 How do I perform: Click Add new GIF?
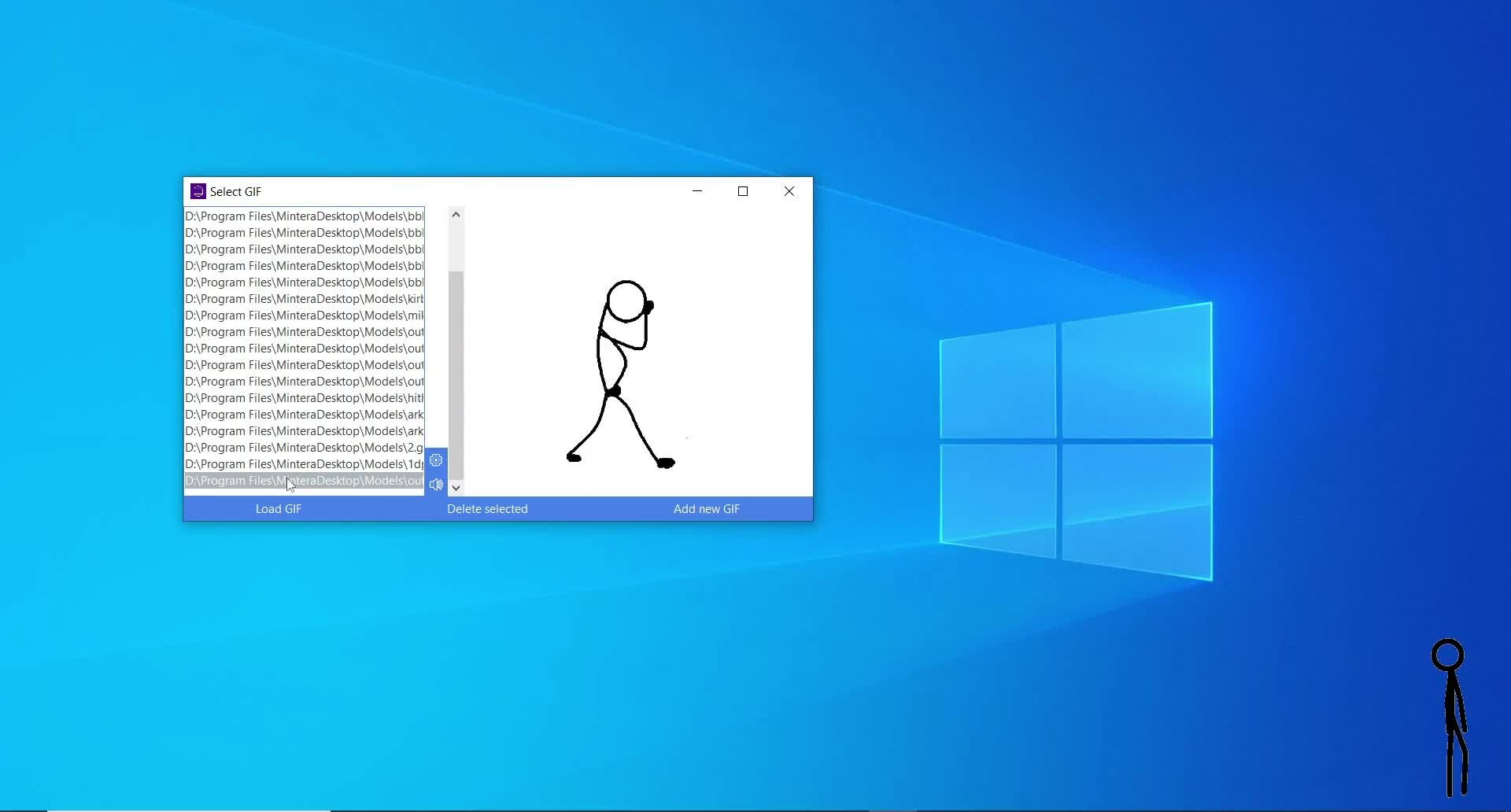706,509
